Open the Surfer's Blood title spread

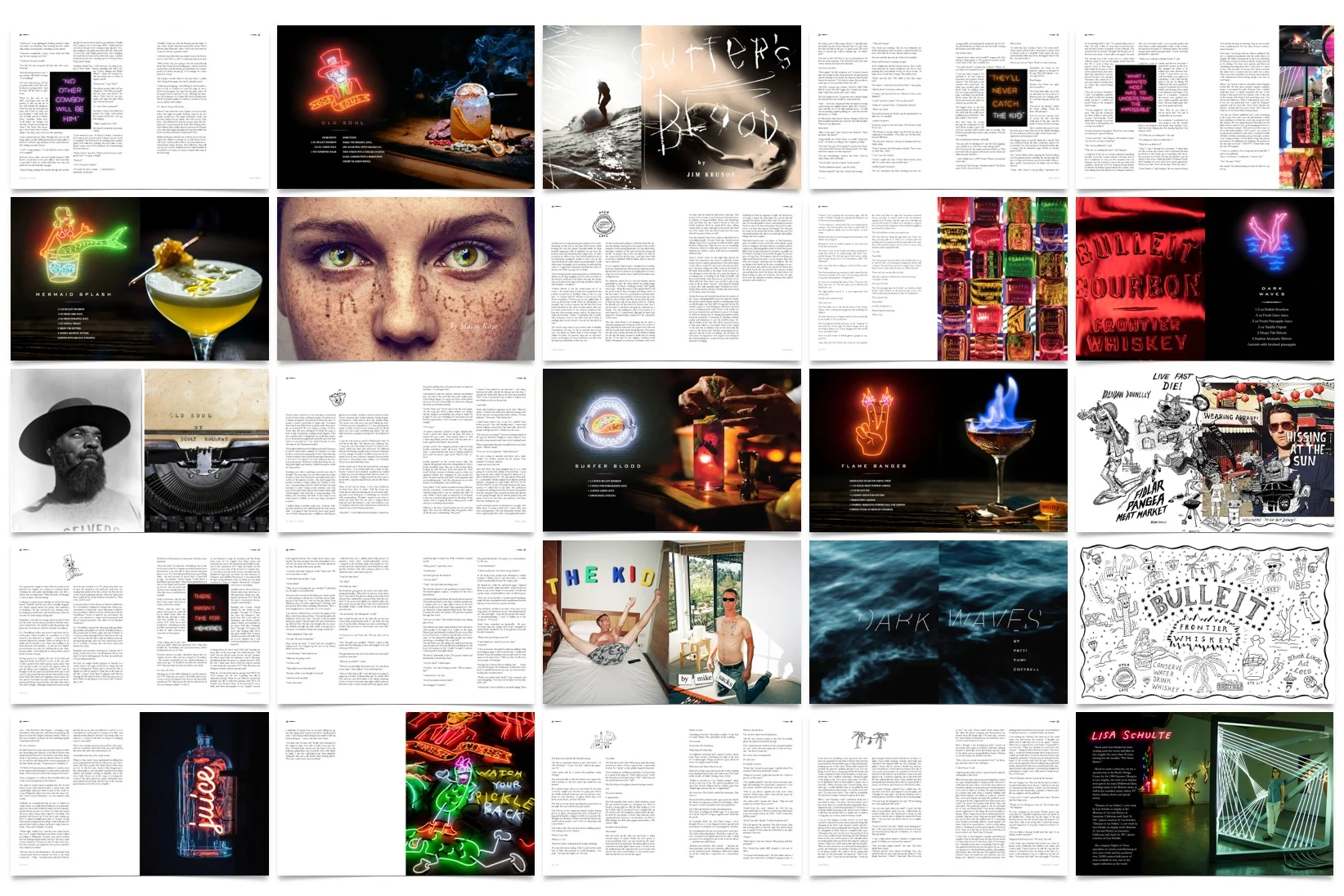[x=672, y=107]
